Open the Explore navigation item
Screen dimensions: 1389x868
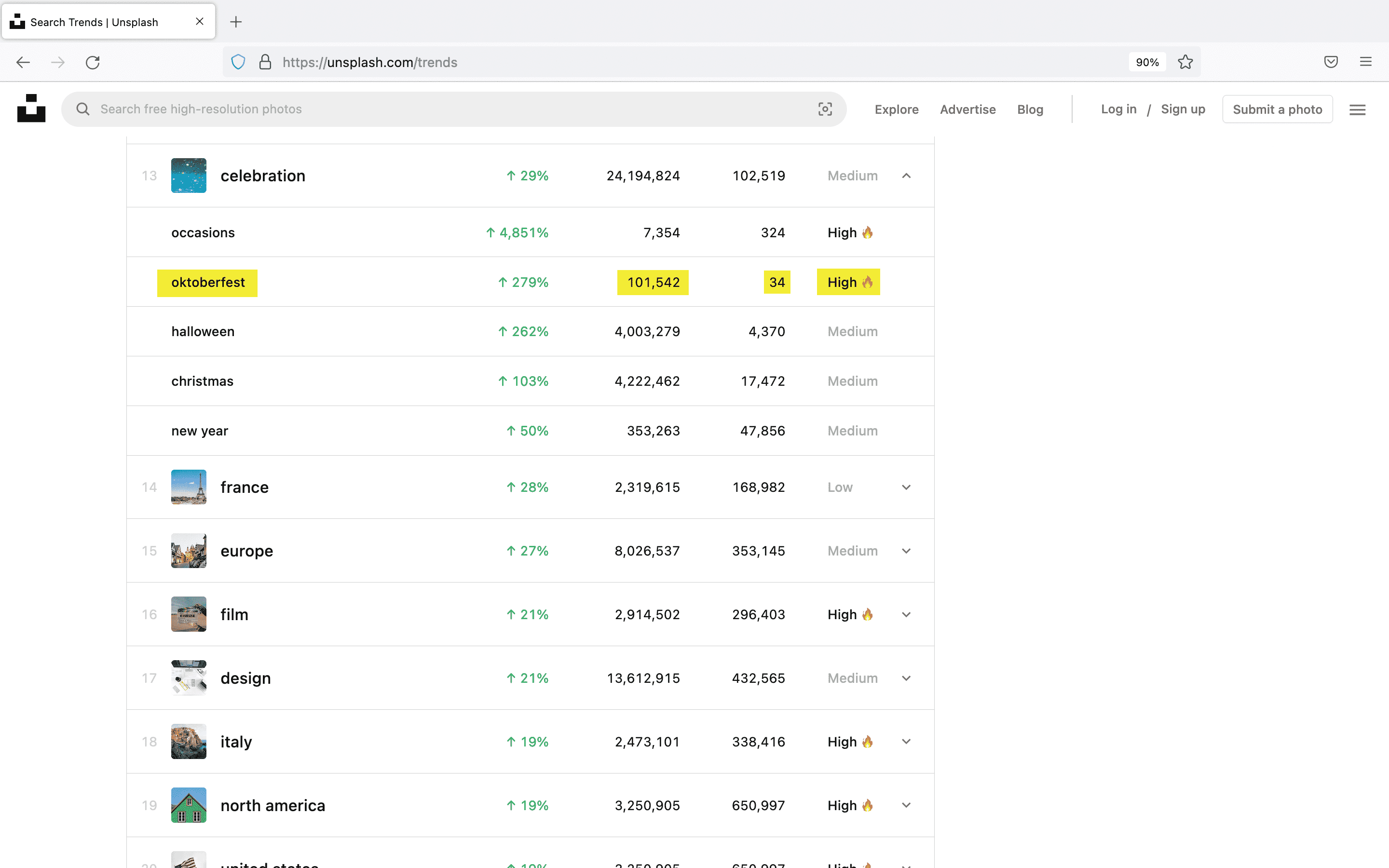pos(897,109)
